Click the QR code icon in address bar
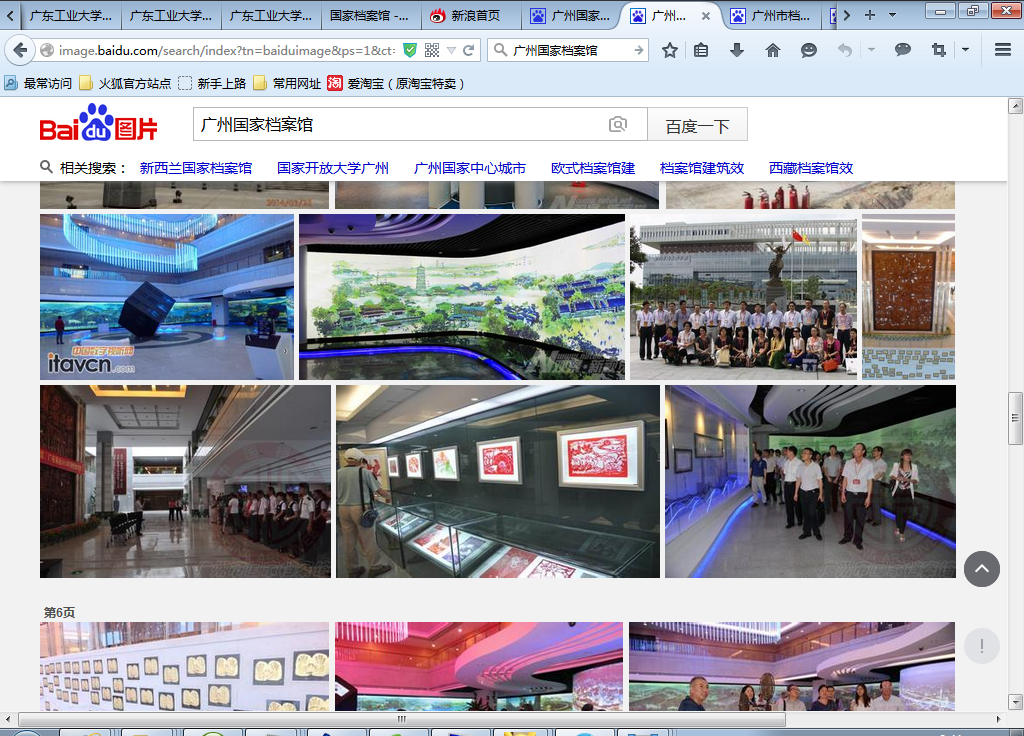Viewport: 1024px width, 736px height. click(x=432, y=50)
